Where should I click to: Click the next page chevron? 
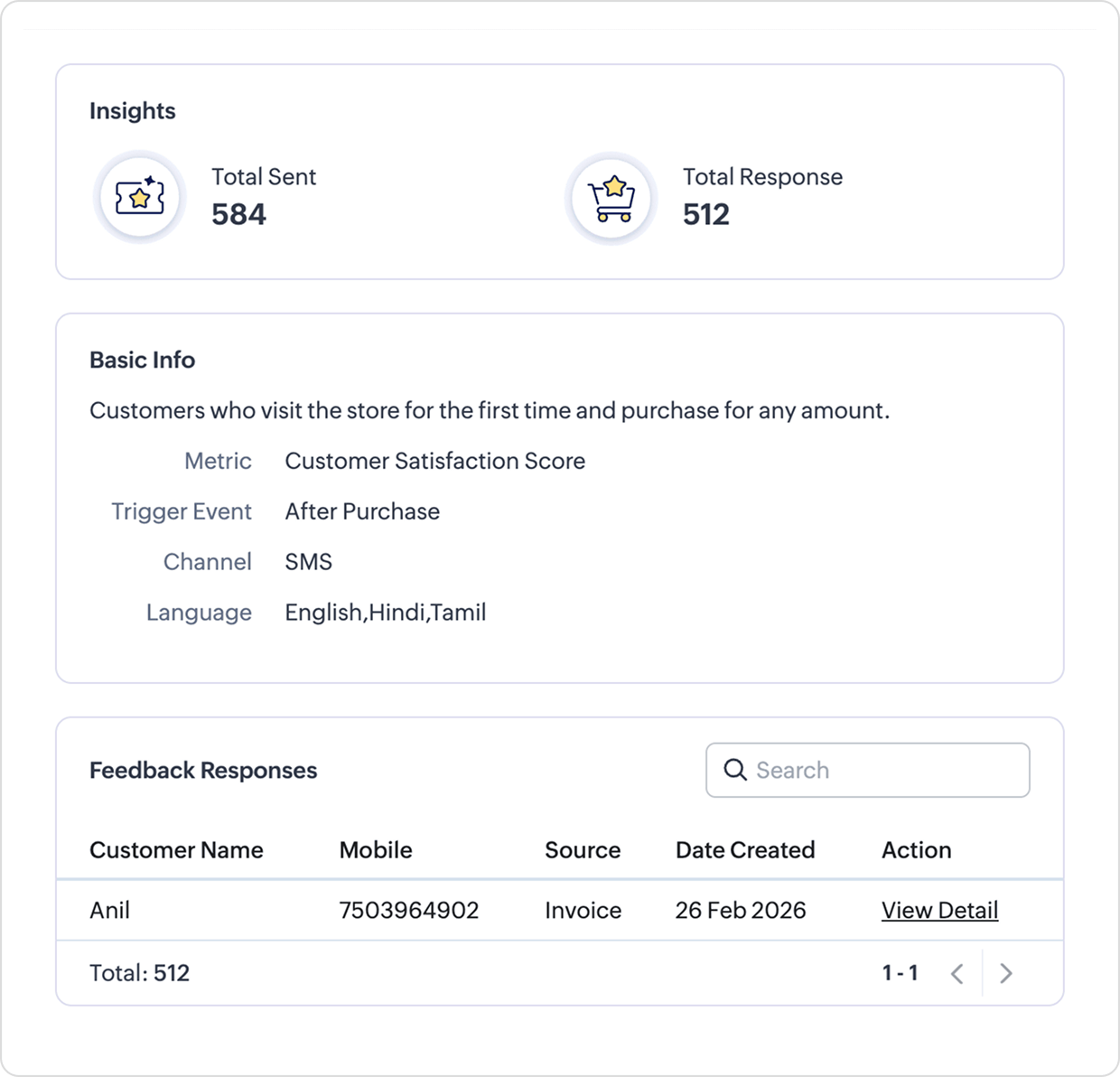(1006, 973)
